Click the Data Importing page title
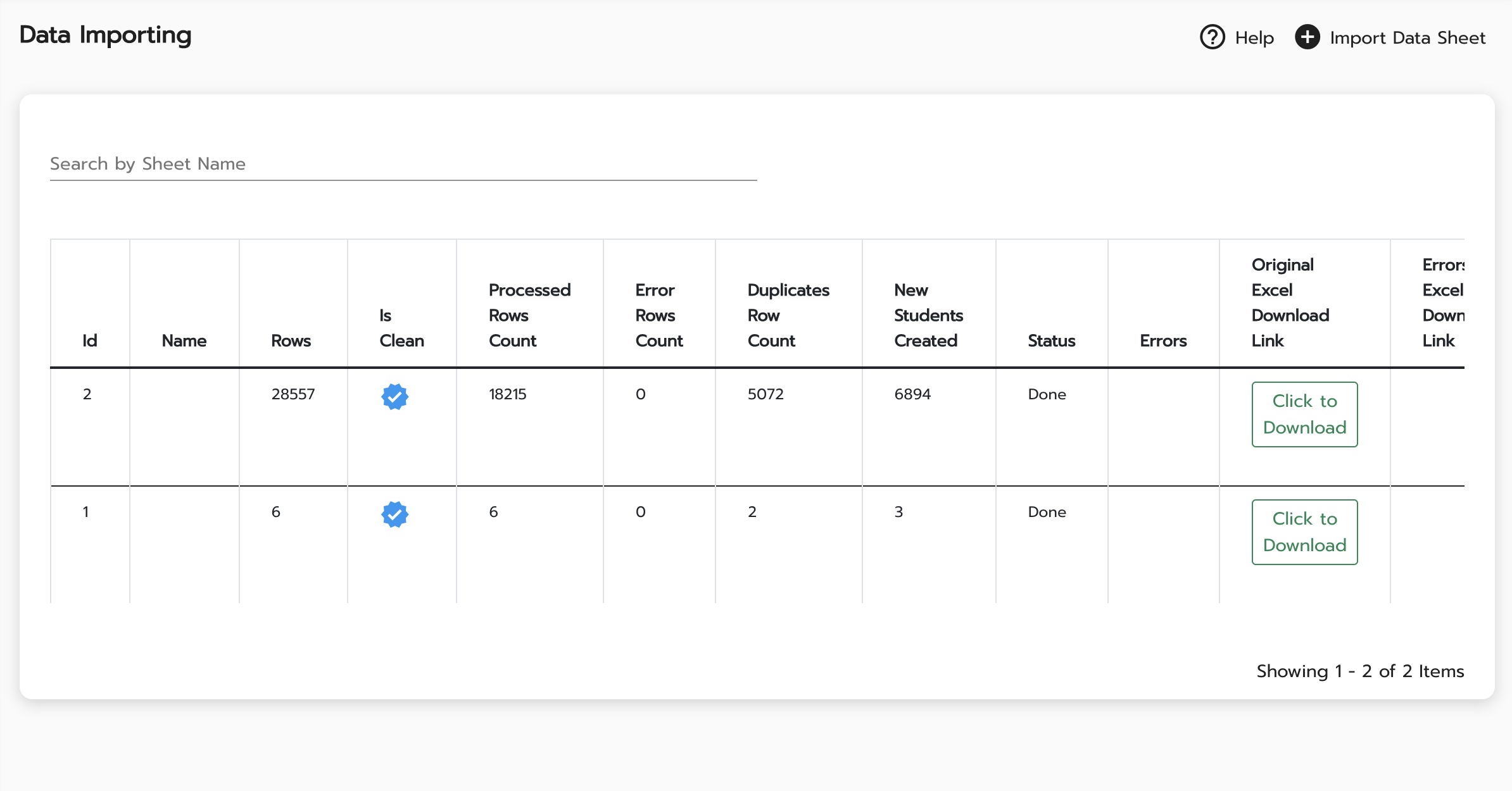Image resolution: width=1512 pixels, height=791 pixels. (x=105, y=35)
